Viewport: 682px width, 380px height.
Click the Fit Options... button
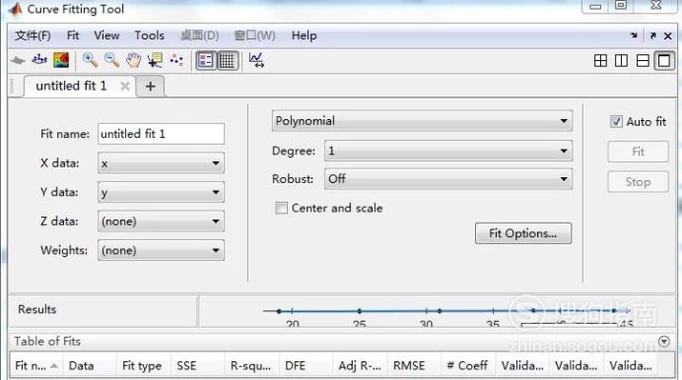pos(523,233)
